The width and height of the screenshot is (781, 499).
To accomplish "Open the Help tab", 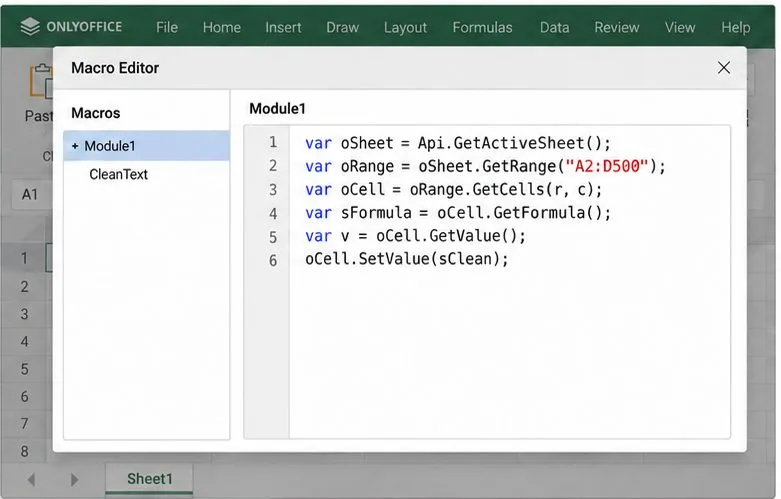I will pos(735,27).
